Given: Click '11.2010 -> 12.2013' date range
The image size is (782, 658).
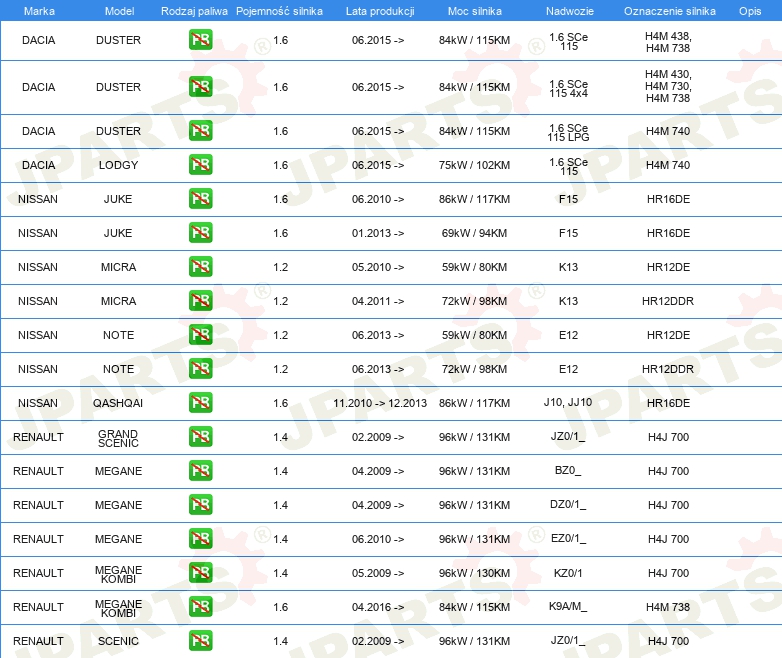Looking at the screenshot, I should pos(380,403).
